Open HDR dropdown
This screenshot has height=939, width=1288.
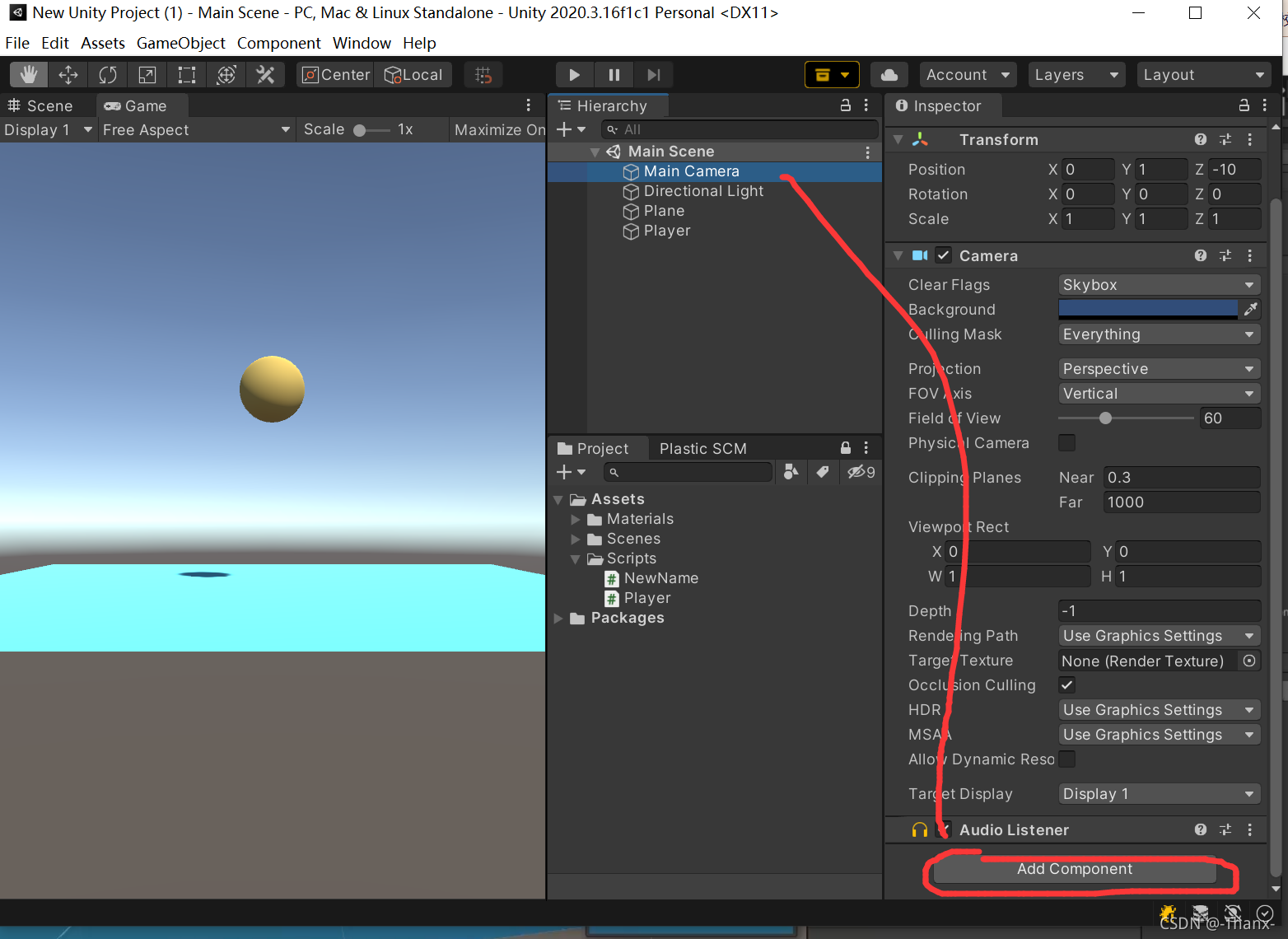tap(1159, 710)
